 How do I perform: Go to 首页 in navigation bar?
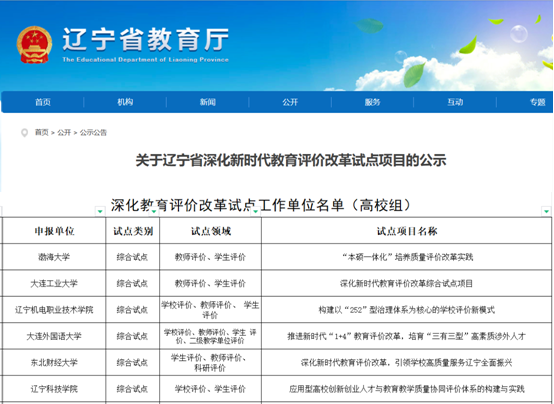(43, 102)
